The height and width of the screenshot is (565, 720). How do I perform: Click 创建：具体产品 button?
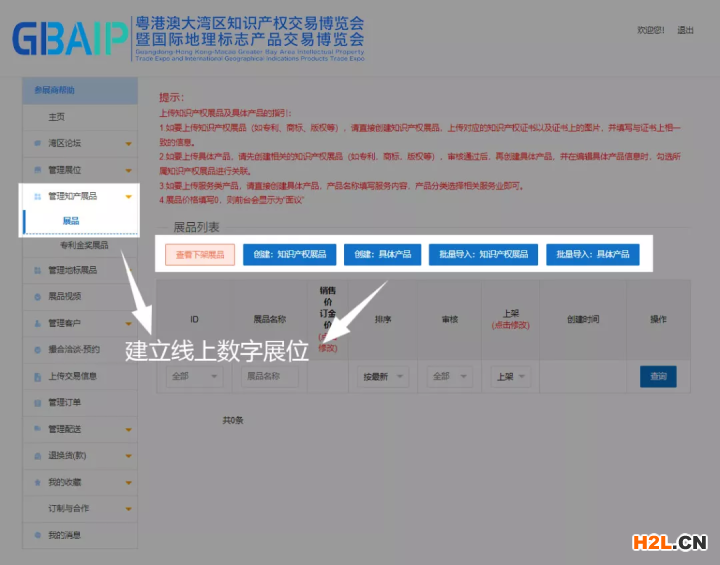click(382, 254)
